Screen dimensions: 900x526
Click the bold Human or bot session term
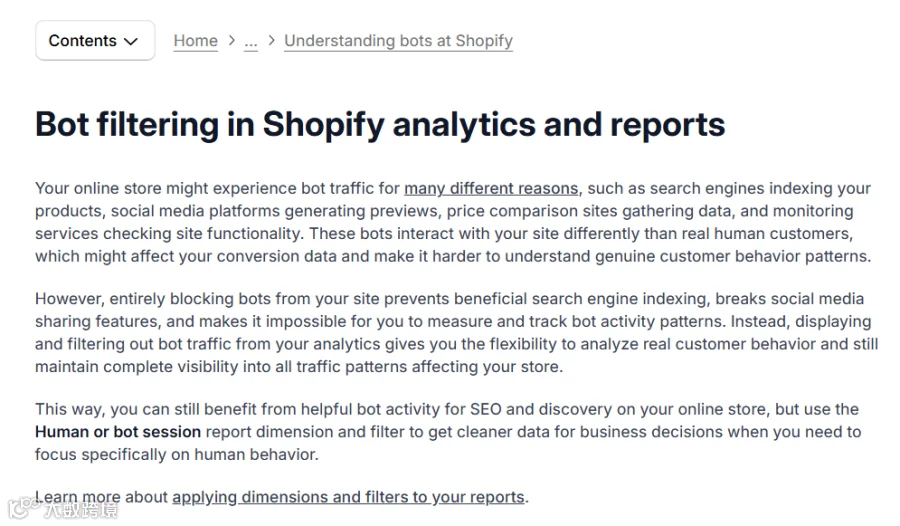[x=118, y=432]
